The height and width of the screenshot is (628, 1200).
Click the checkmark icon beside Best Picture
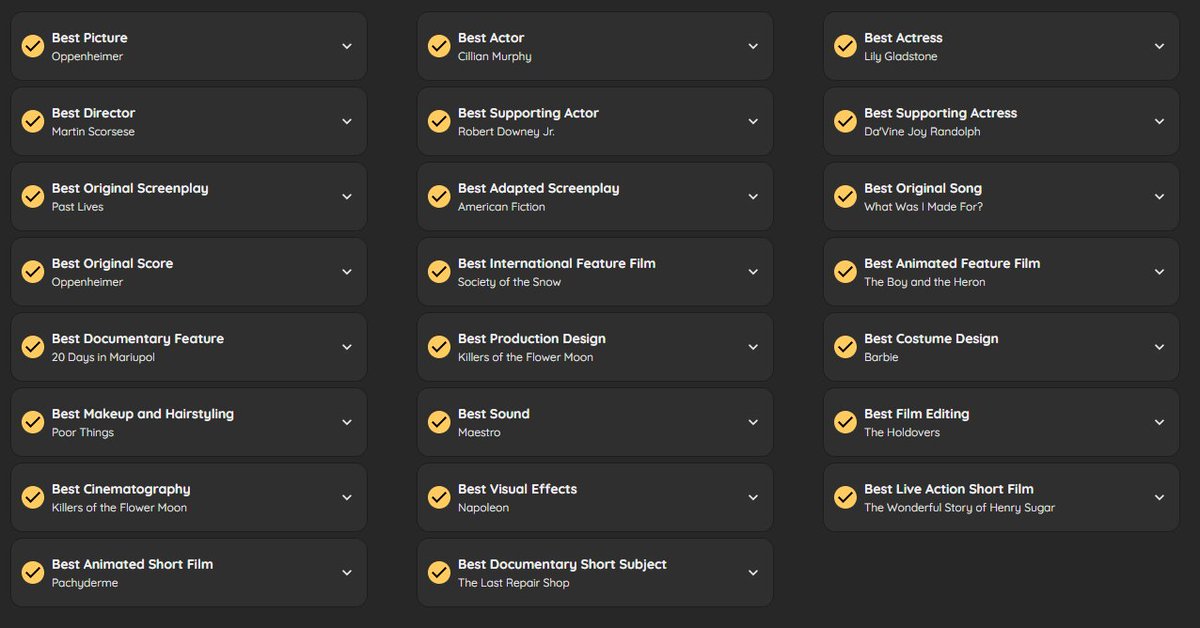tap(33, 46)
